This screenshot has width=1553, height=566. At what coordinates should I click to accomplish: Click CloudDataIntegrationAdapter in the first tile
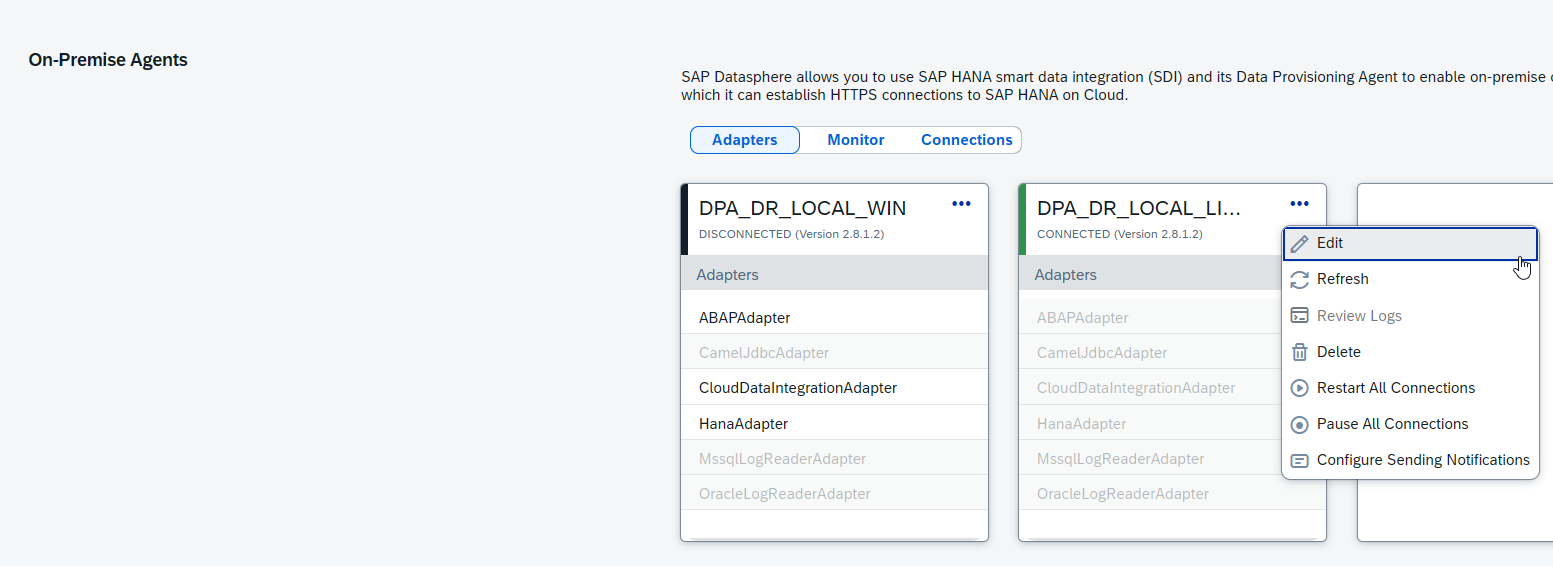coord(797,388)
